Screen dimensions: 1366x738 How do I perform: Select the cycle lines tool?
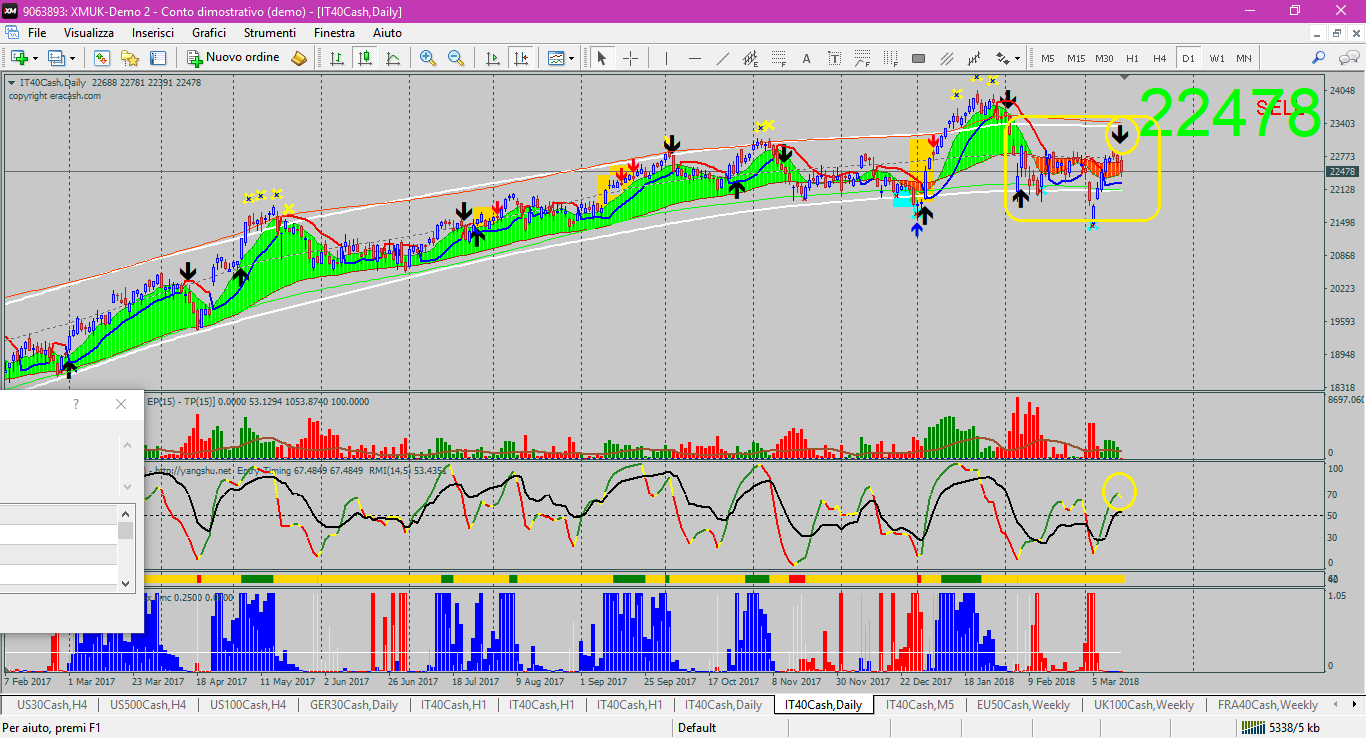click(x=974, y=58)
